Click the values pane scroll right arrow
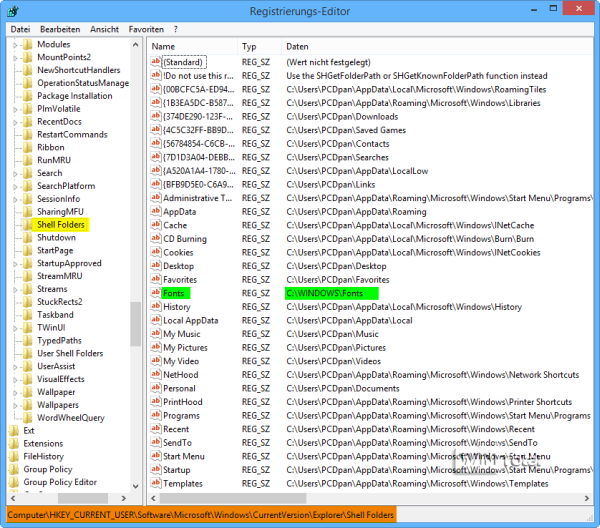This screenshot has height=528, width=600. (587, 498)
